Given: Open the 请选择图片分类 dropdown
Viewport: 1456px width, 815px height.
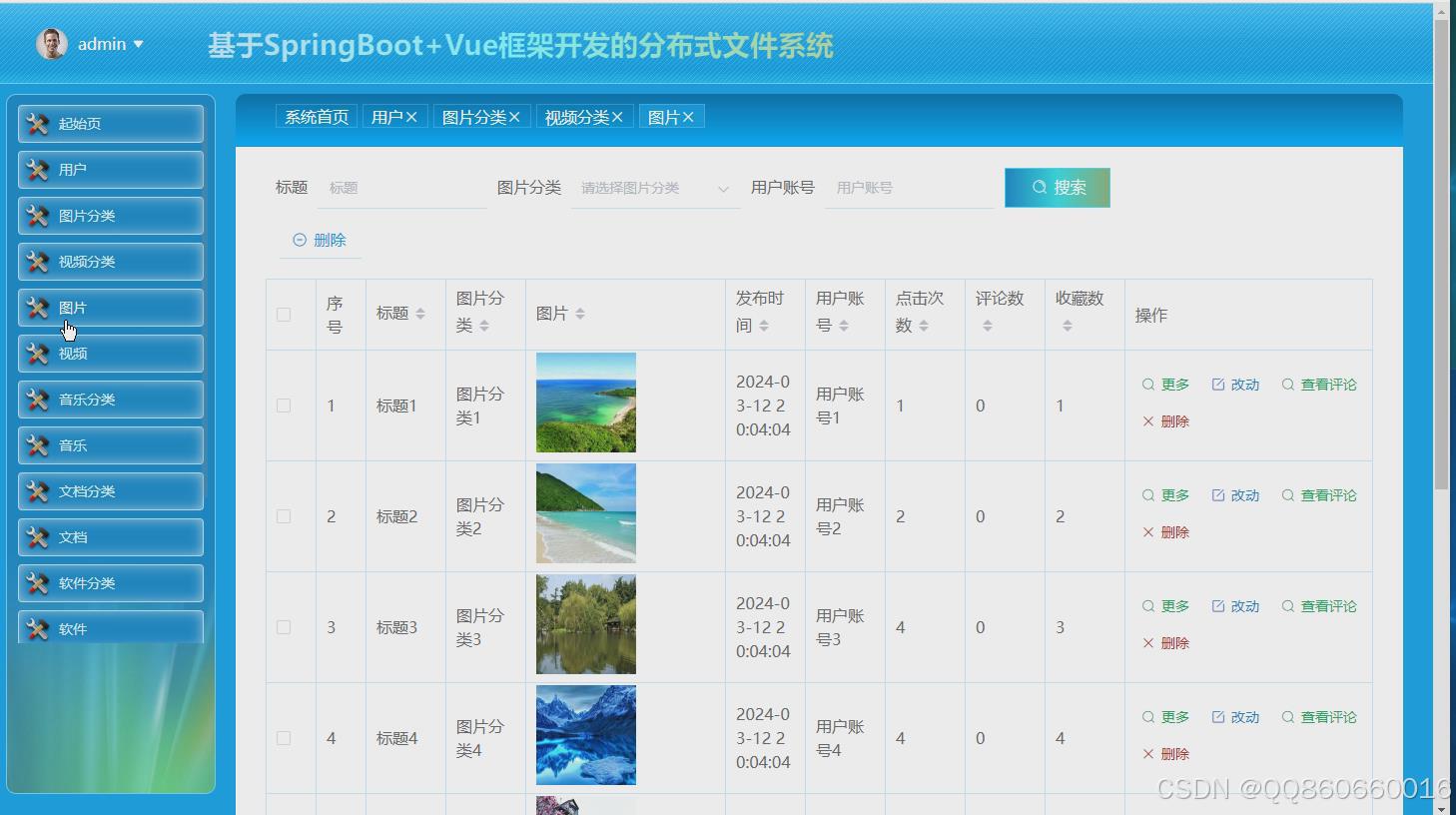Looking at the screenshot, I should coord(654,188).
